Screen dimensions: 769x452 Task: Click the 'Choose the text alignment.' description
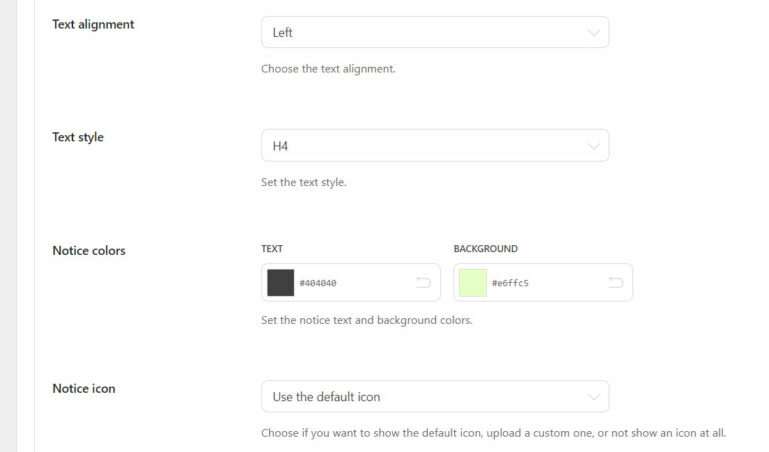point(328,69)
